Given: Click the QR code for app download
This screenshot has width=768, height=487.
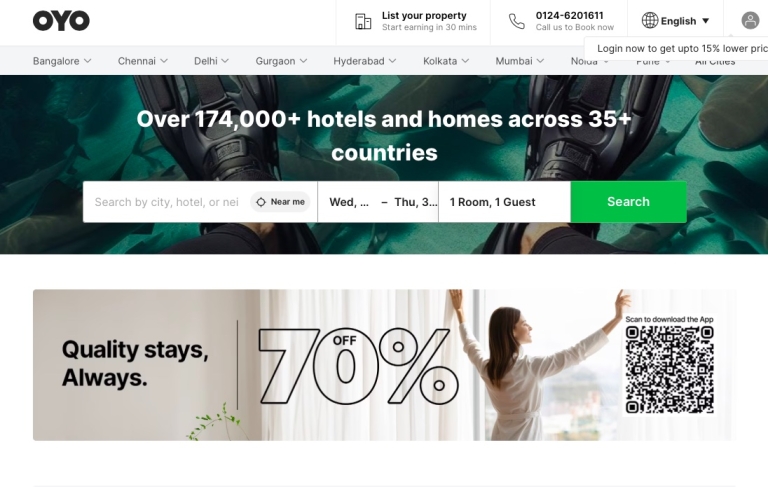Looking at the screenshot, I should tap(669, 370).
